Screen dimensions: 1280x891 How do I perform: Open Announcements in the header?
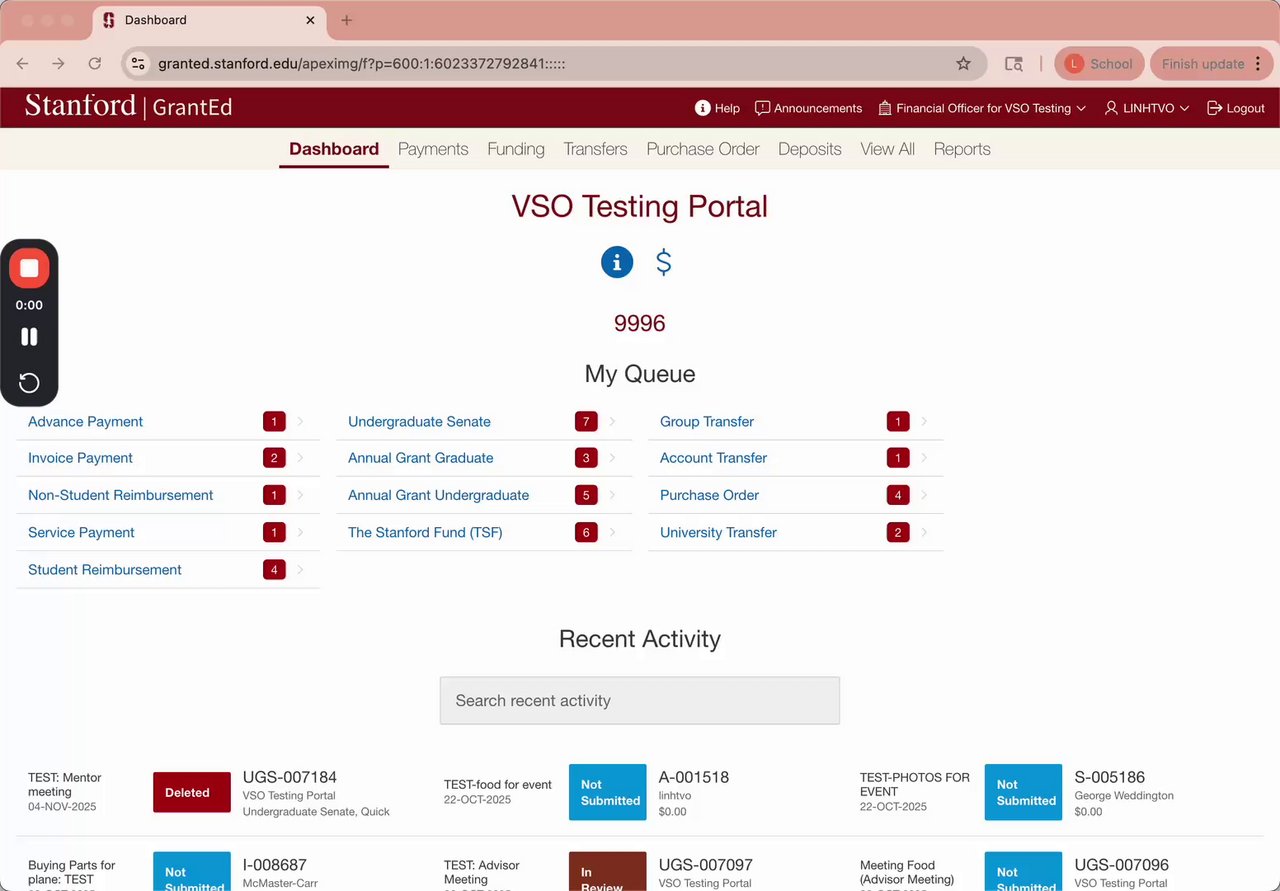(x=808, y=108)
